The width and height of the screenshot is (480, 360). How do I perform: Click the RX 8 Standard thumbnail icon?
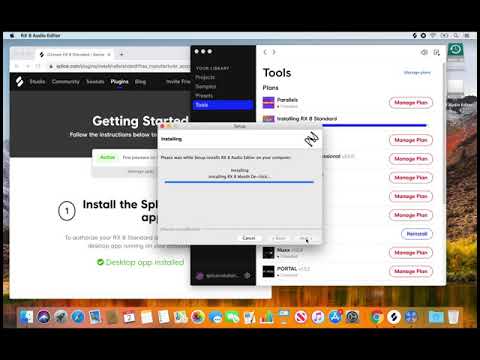tap(268, 119)
